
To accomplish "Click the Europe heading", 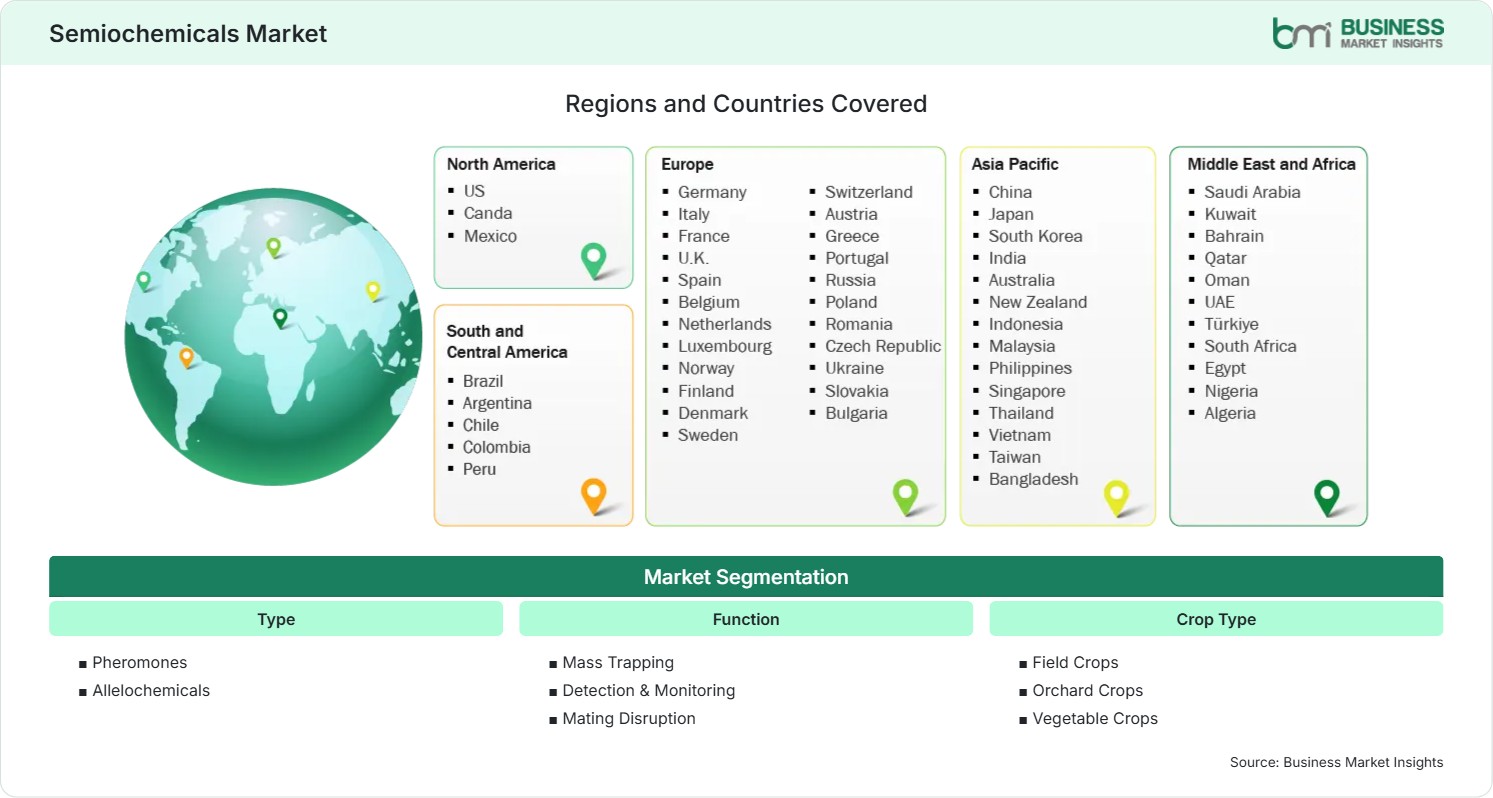I will [687, 164].
